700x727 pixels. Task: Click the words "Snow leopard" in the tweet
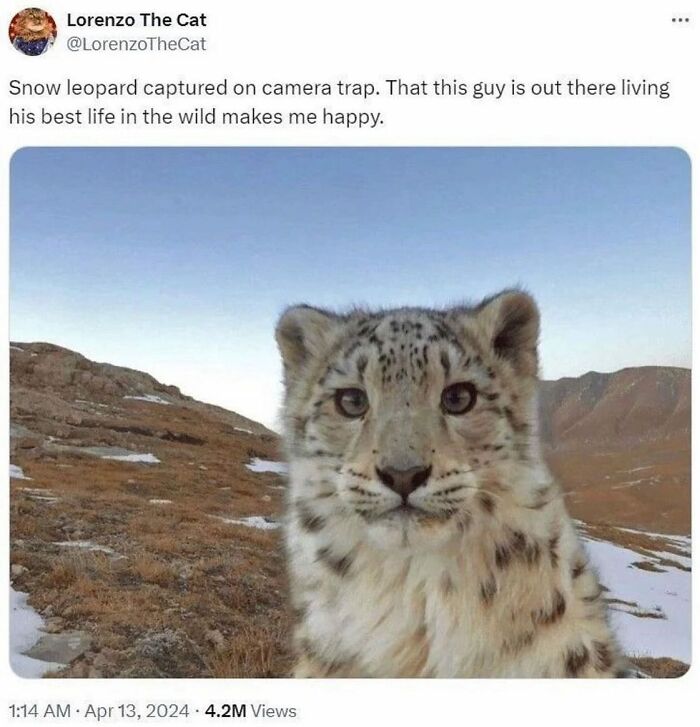[x=73, y=88]
